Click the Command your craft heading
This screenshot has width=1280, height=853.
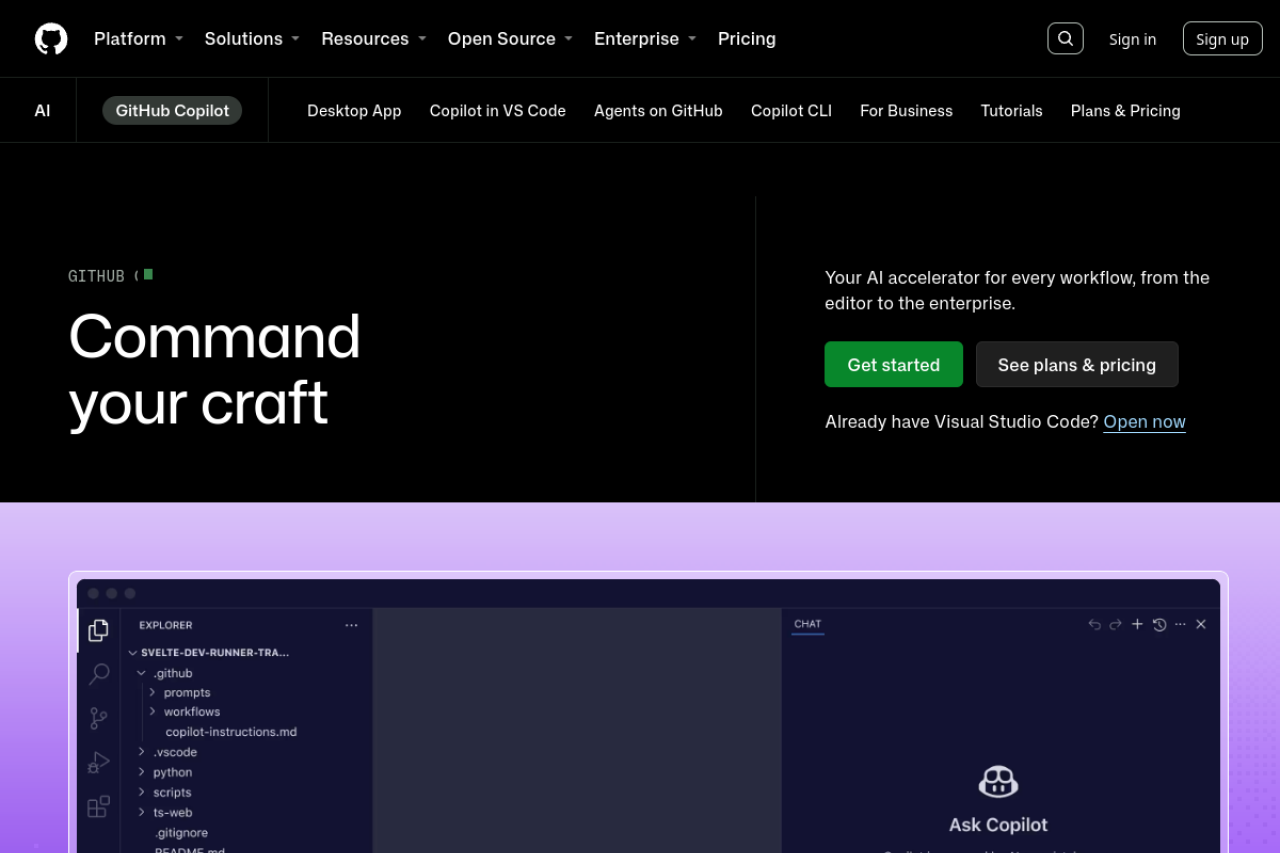point(214,369)
